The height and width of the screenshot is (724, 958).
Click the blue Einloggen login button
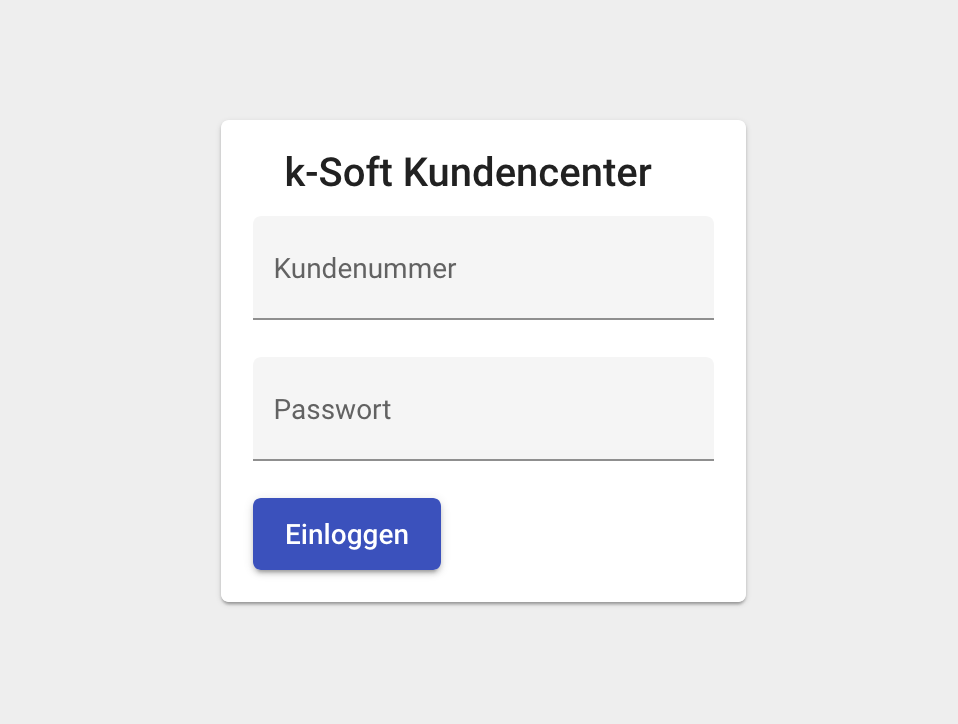click(x=347, y=534)
